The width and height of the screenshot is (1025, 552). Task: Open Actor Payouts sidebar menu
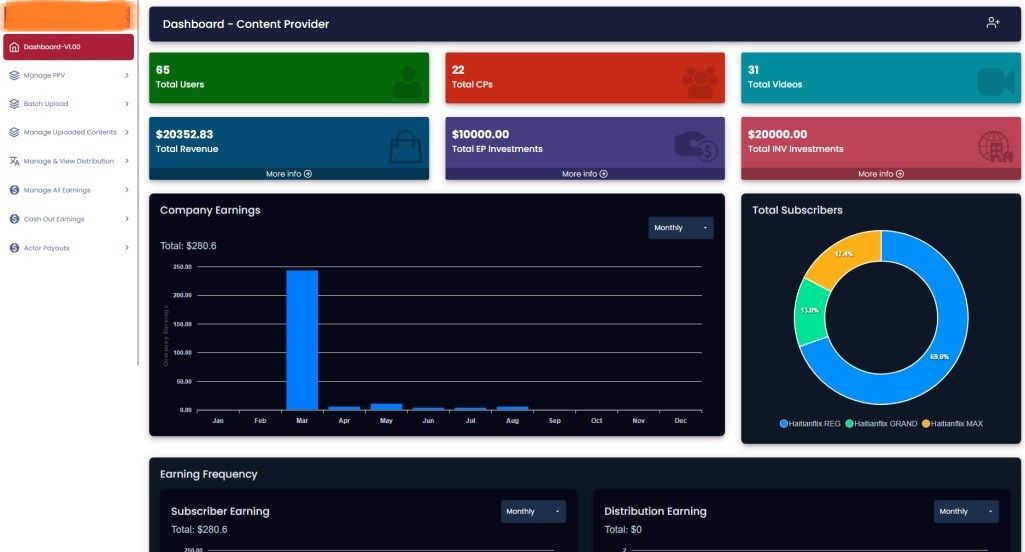(46, 248)
